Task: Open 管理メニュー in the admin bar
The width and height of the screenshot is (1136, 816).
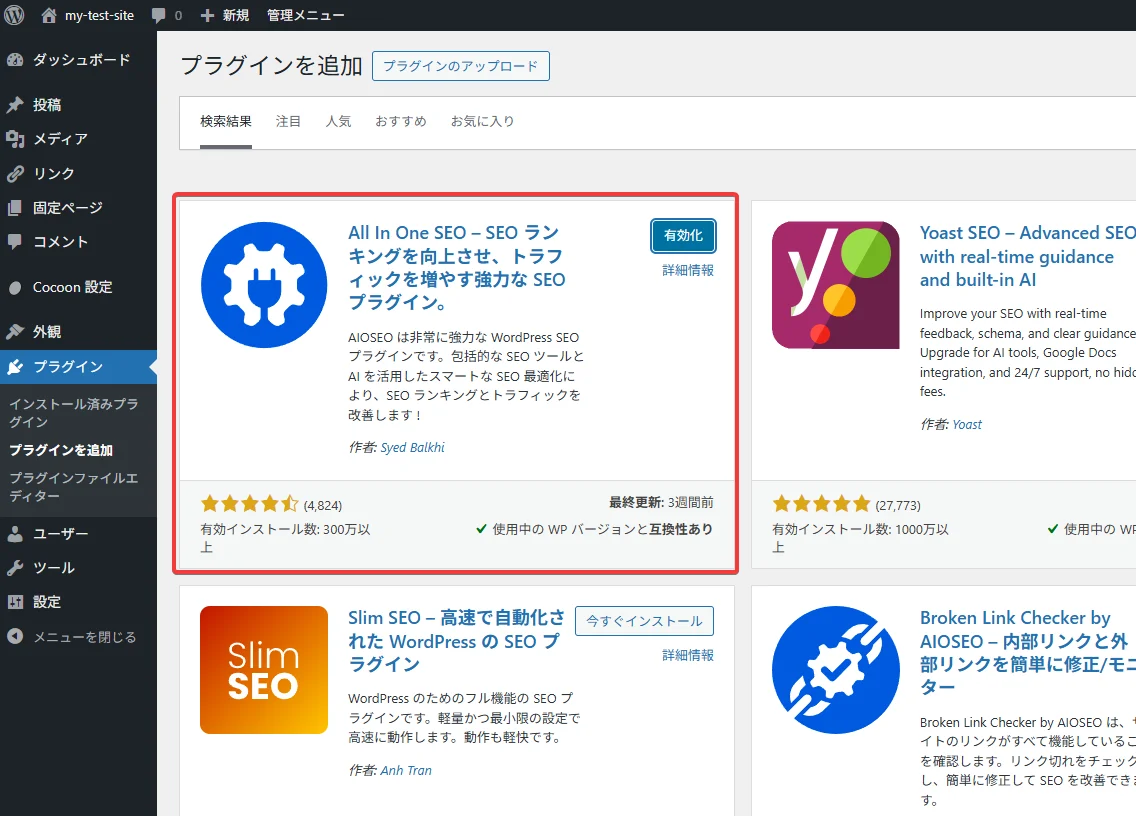Action: [x=306, y=15]
